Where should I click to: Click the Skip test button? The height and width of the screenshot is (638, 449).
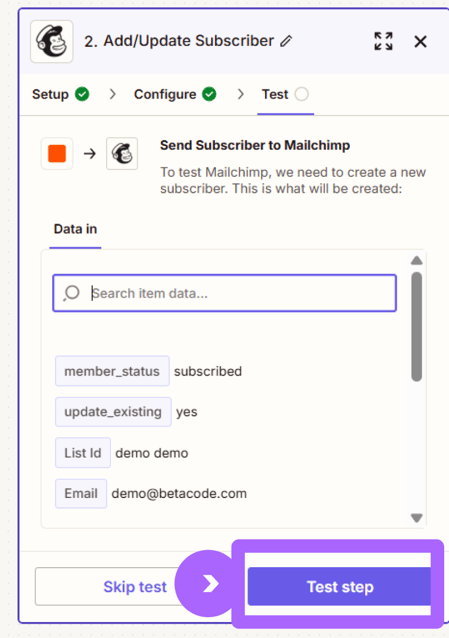(135, 587)
